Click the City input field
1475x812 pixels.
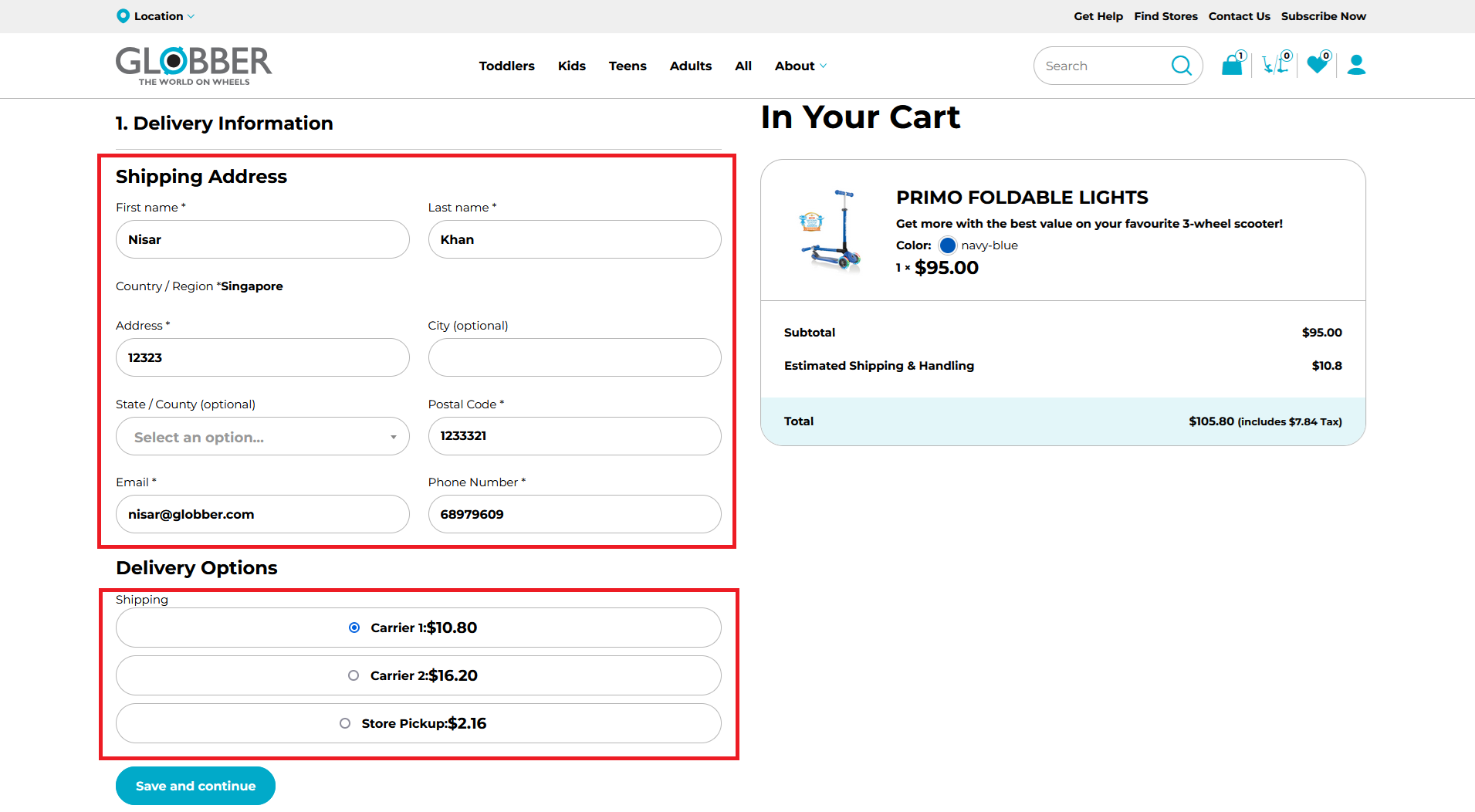[x=575, y=357]
